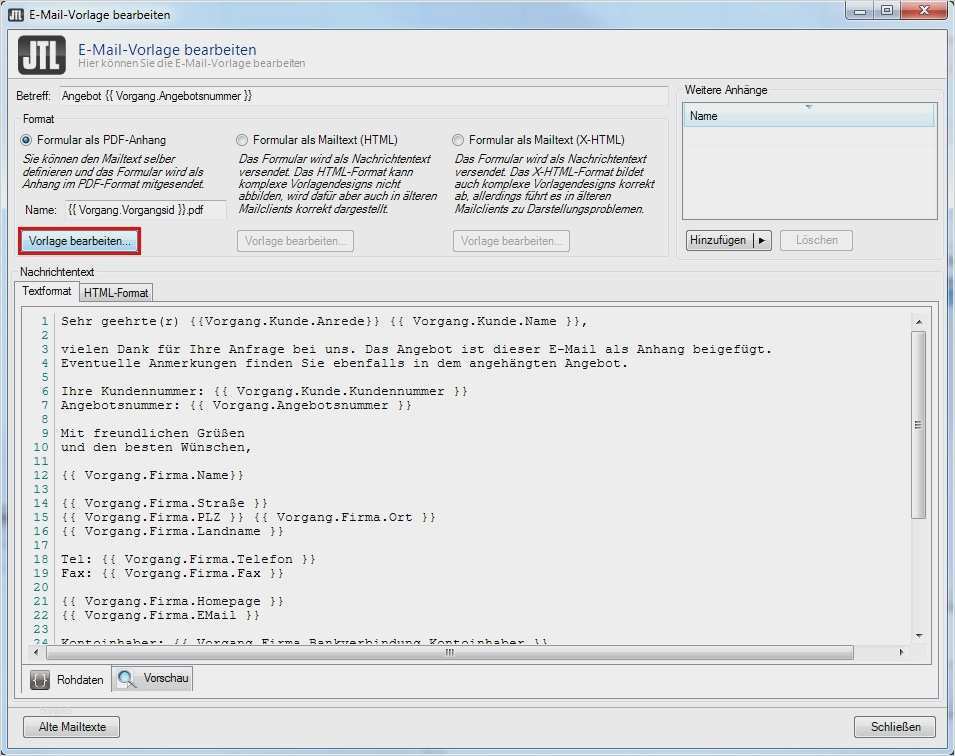This screenshot has height=756, width=955.
Task: Click the '{{ Vorgang.Firma.Homepage }}' line
Action: [172, 602]
